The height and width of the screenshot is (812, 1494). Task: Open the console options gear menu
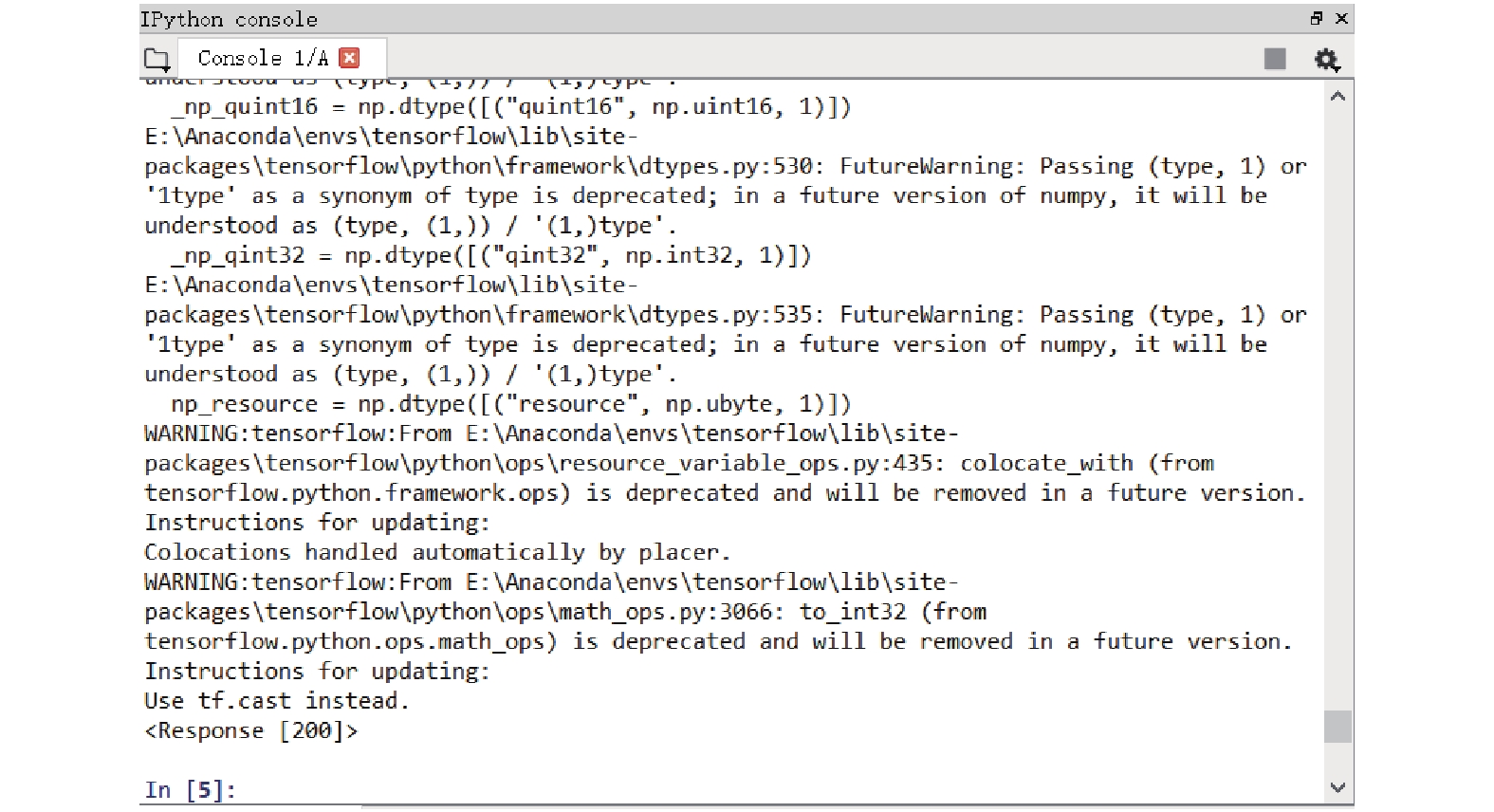1326,60
